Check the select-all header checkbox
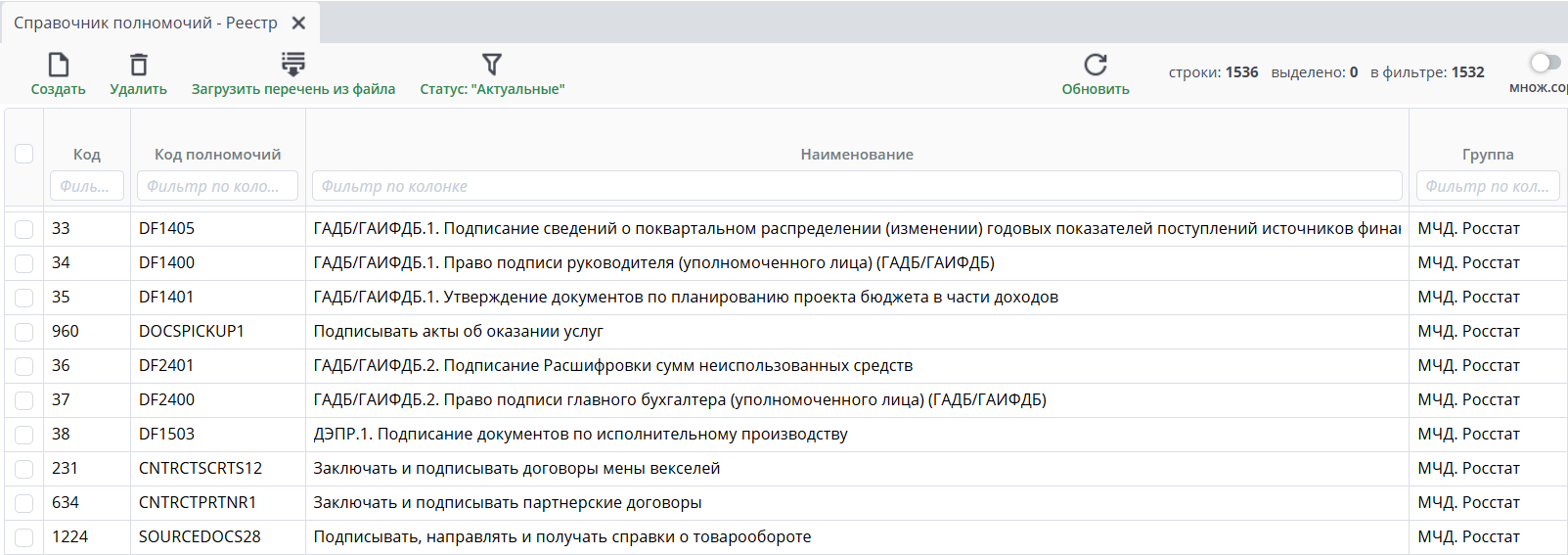1568x555 pixels. point(24,154)
